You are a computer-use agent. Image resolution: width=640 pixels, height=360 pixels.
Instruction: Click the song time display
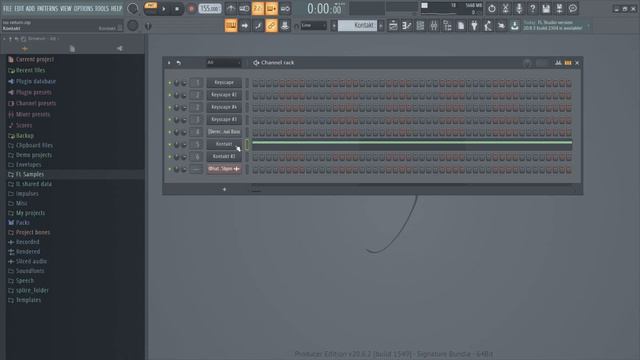[325, 9]
